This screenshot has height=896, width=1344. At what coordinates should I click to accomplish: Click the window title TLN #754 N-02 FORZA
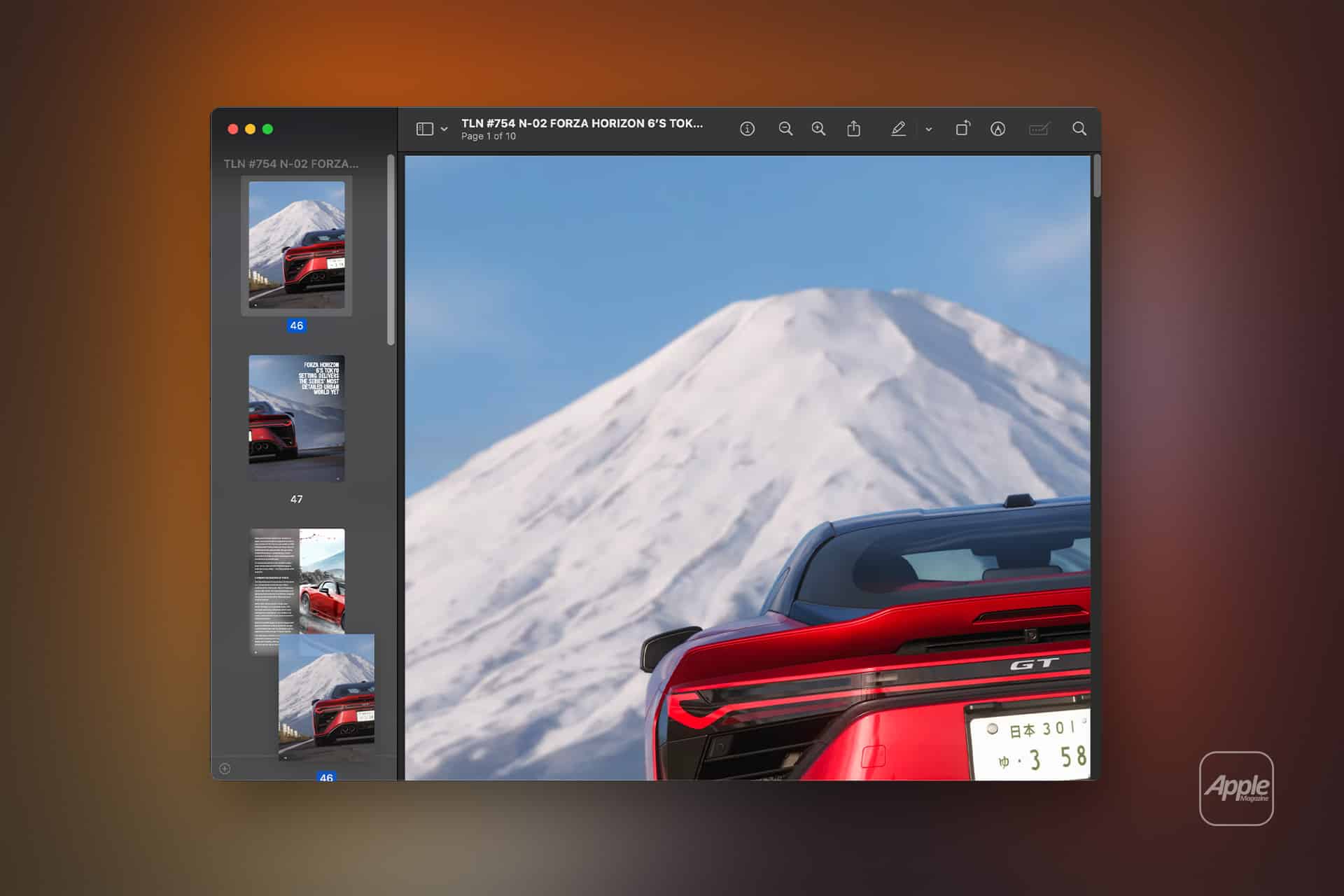pos(582,123)
